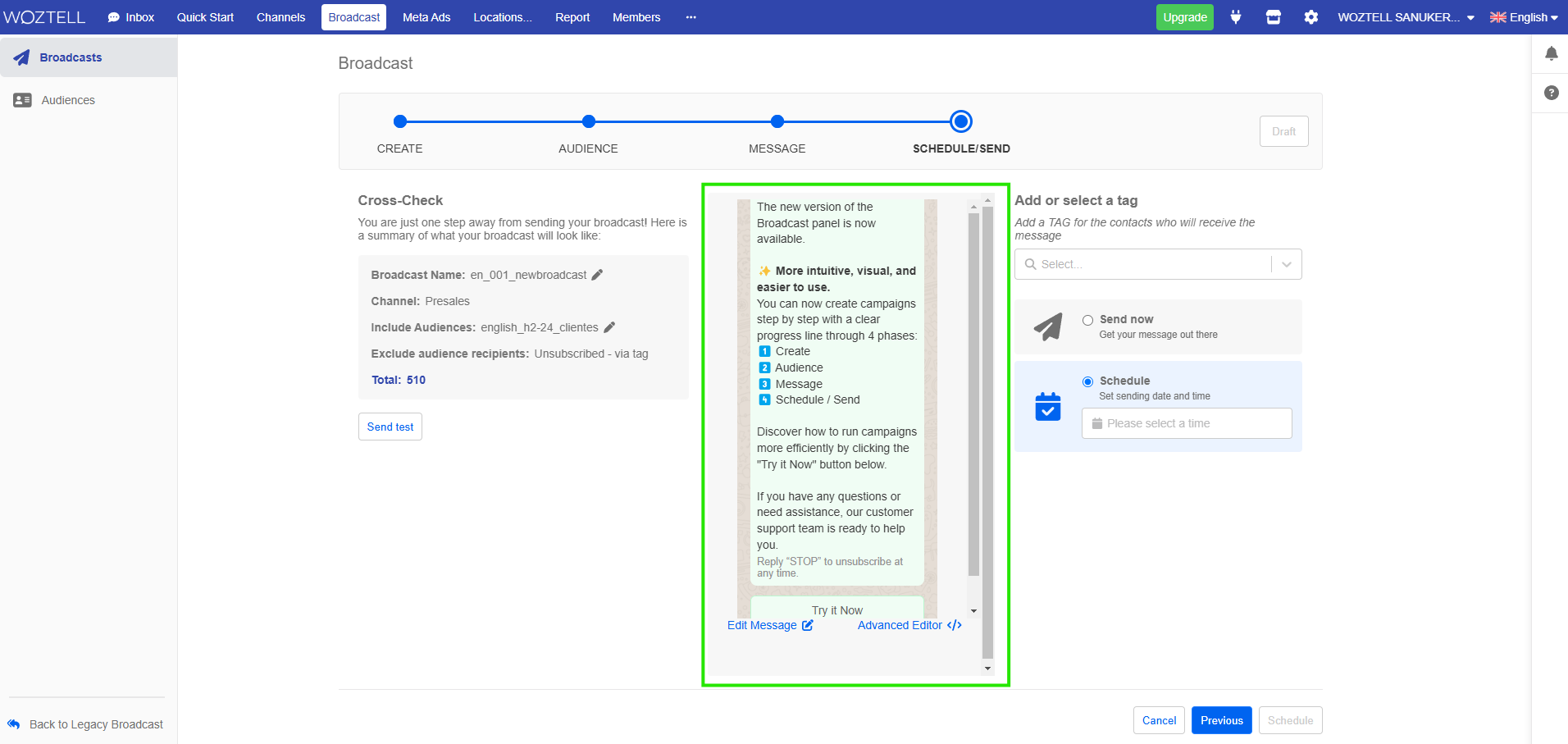Edit Include Audiences with pencil icon
Image resolution: width=1568 pixels, height=744 pixels.
click(x=609, y=327)
